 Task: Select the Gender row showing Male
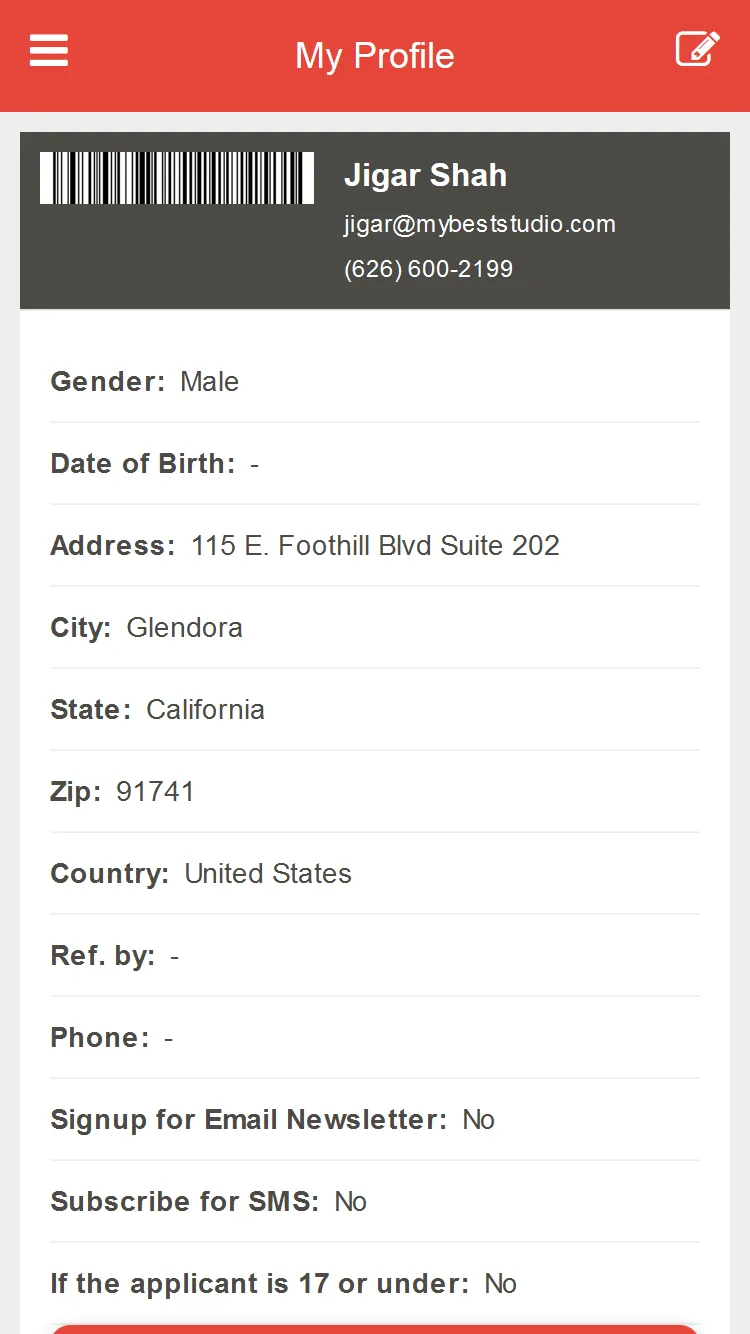click(x=375, y=381)
